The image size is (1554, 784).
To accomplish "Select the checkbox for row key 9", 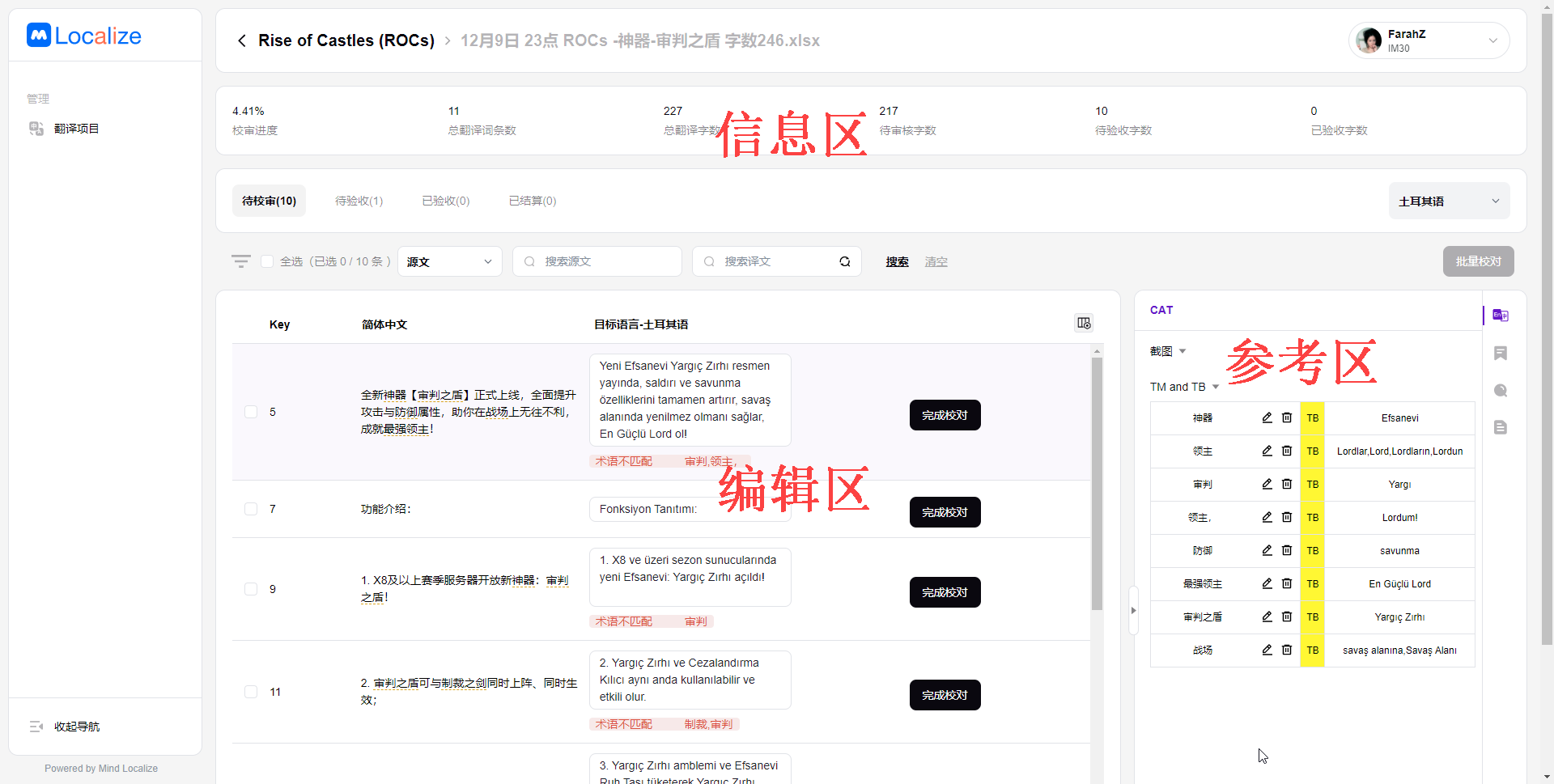I will (251, 589).
